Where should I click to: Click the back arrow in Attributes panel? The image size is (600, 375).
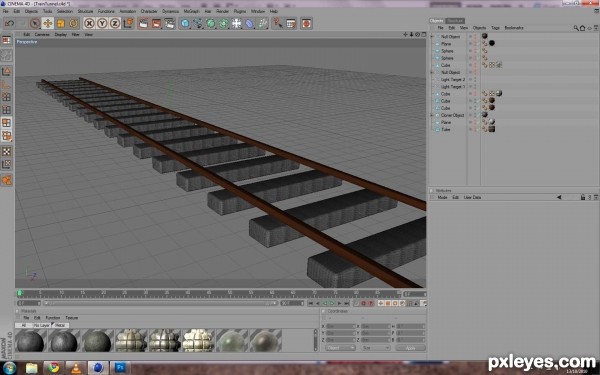click(x=559, y=197)
